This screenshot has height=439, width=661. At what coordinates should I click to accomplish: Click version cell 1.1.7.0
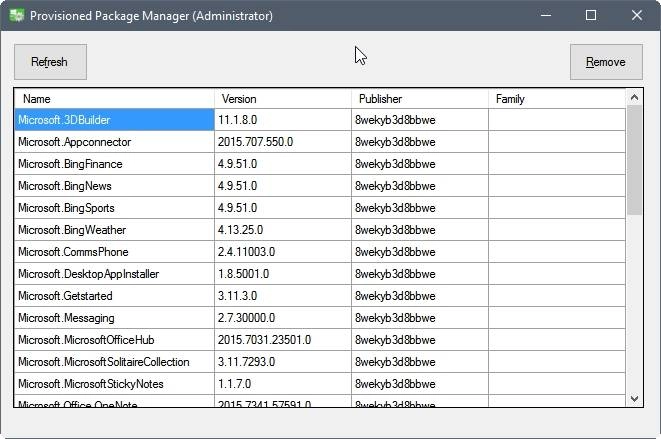click(283, 384)
